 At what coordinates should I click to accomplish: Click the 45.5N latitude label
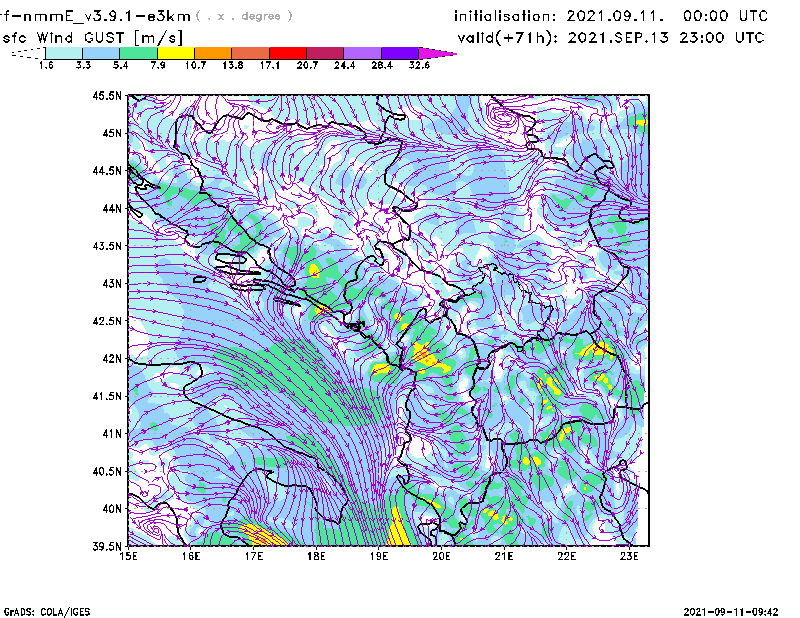107,95
